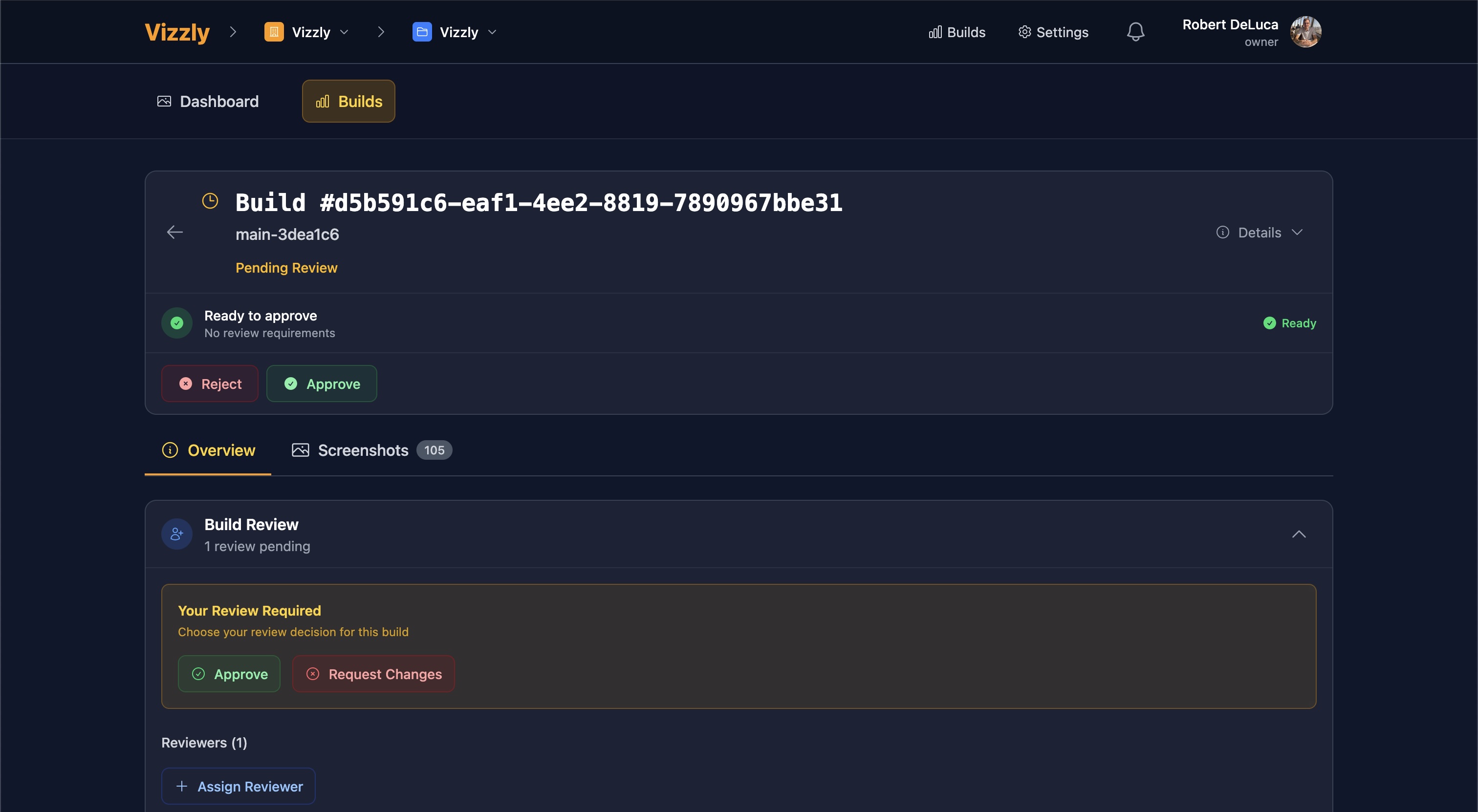This screenshot has height=812, width=1478.
Task: Click "No review requirements" text
Action: 270,333
